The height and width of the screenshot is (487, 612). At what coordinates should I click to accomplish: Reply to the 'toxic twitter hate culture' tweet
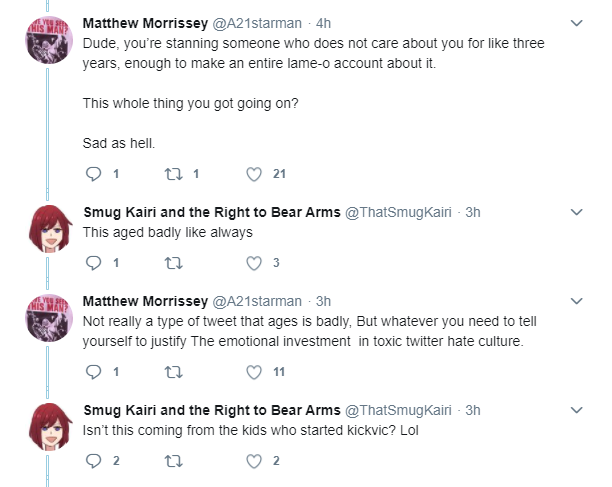click(x=93, y=372)
